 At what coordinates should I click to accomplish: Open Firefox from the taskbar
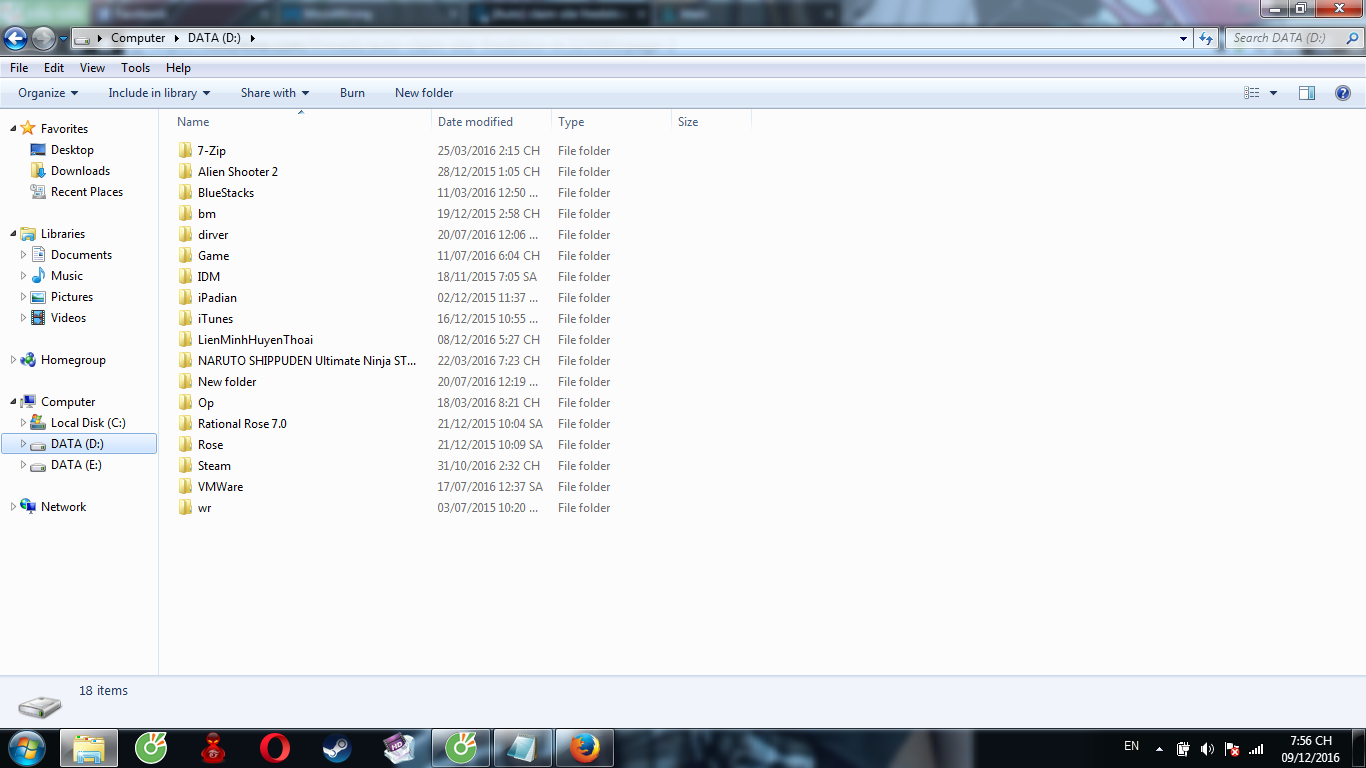coord(584,748)
